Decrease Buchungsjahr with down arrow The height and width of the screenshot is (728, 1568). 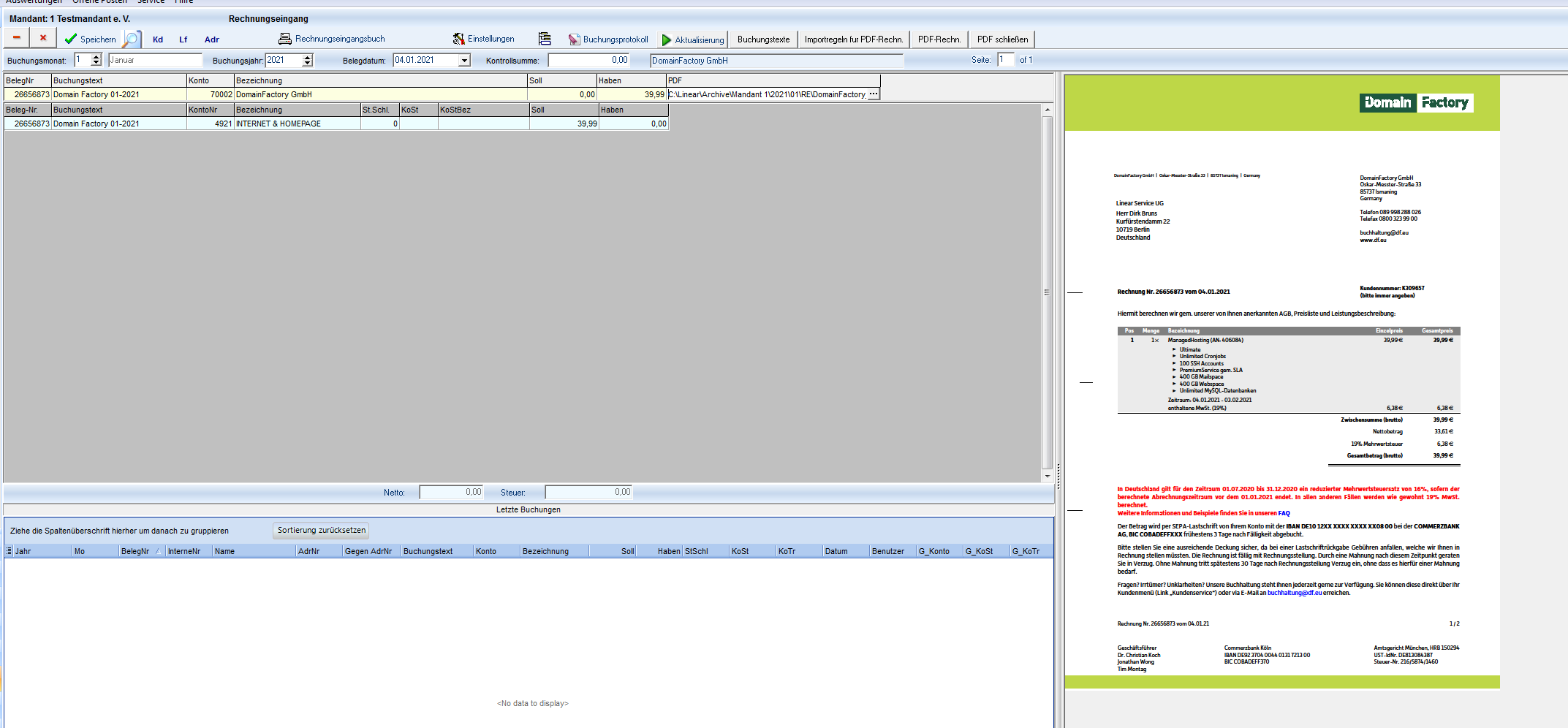pos(308,63)
